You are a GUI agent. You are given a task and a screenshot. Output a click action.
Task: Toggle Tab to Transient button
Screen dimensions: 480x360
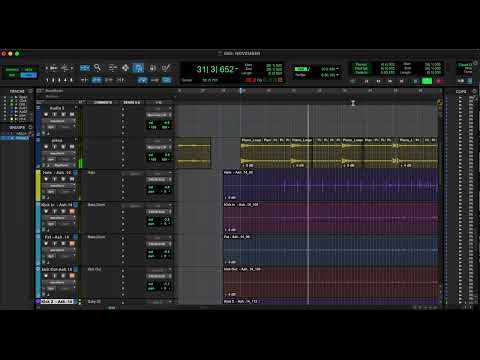[x=84, y=80]
